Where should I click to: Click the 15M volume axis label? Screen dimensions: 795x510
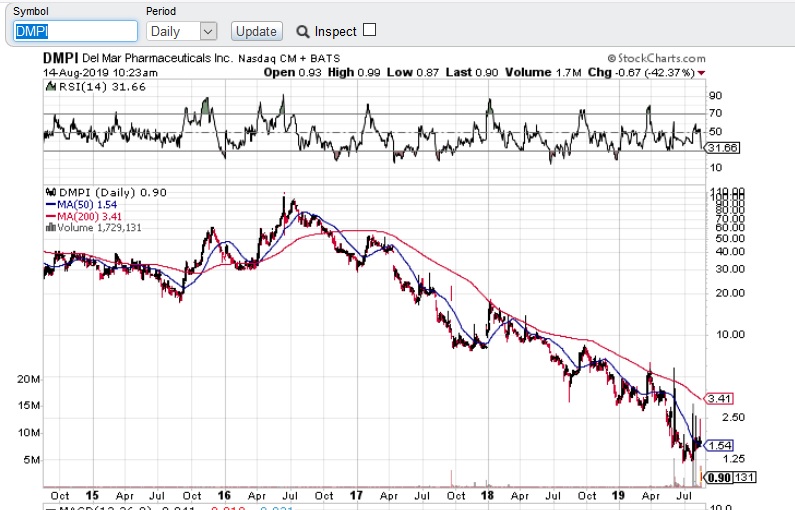[28, 406]
